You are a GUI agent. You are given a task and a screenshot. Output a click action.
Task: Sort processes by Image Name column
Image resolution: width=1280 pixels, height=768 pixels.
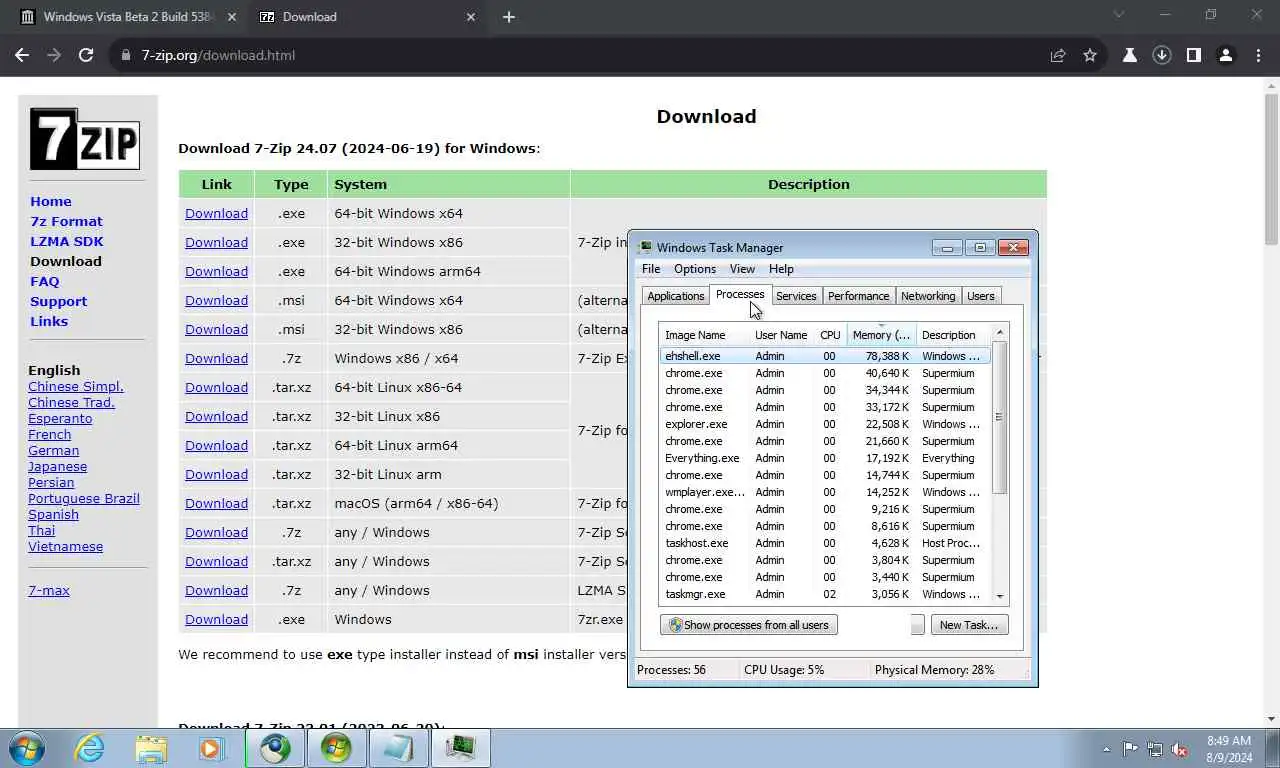pos(704,335)
